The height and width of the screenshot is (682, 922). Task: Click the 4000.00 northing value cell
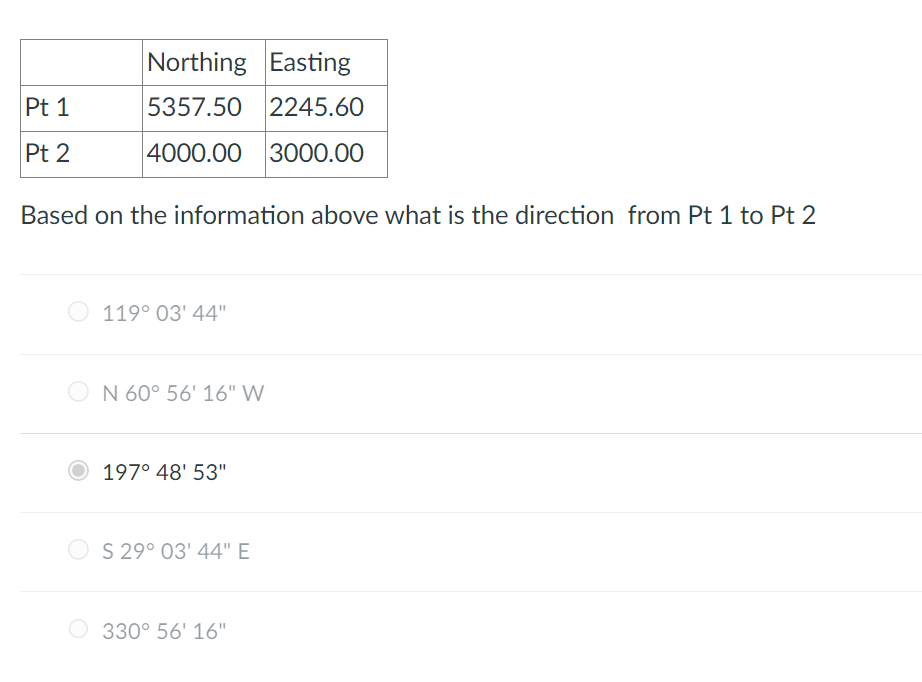pos(204,154)
